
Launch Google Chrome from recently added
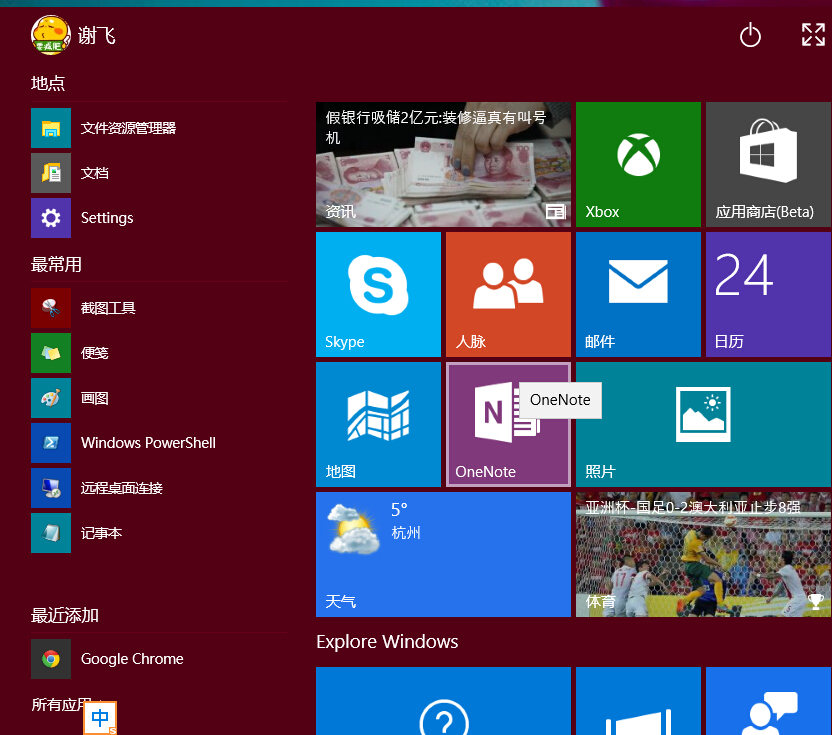[x=159, y=659]
